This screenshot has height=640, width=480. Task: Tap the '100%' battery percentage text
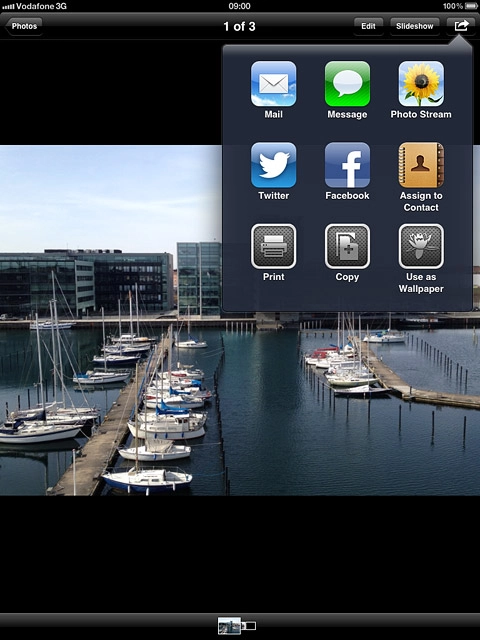[453, 6]
